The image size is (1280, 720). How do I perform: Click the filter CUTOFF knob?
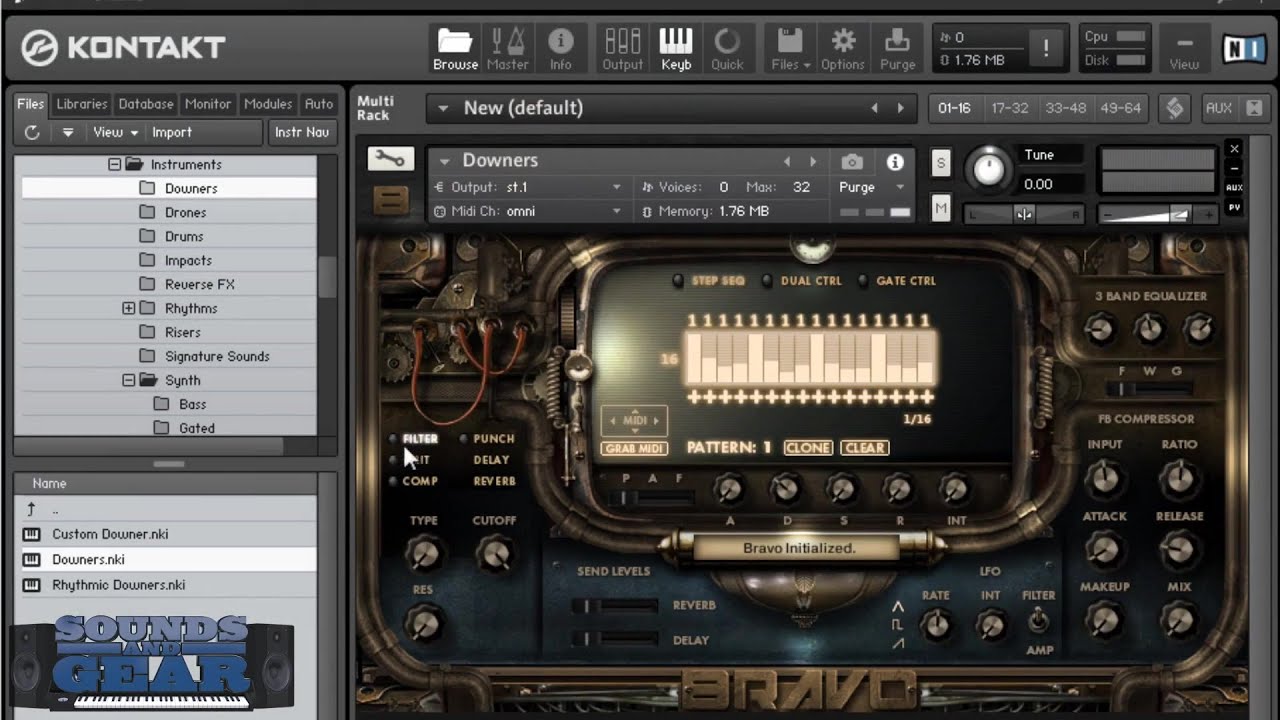pyautogui.click(x=494, y=553)
